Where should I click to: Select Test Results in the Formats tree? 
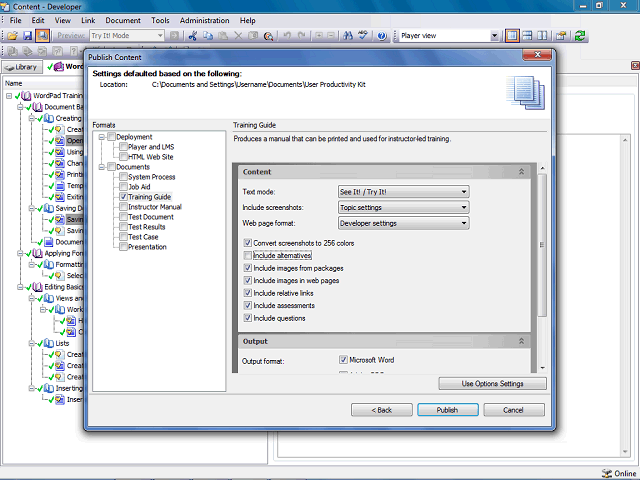(147, 227)
